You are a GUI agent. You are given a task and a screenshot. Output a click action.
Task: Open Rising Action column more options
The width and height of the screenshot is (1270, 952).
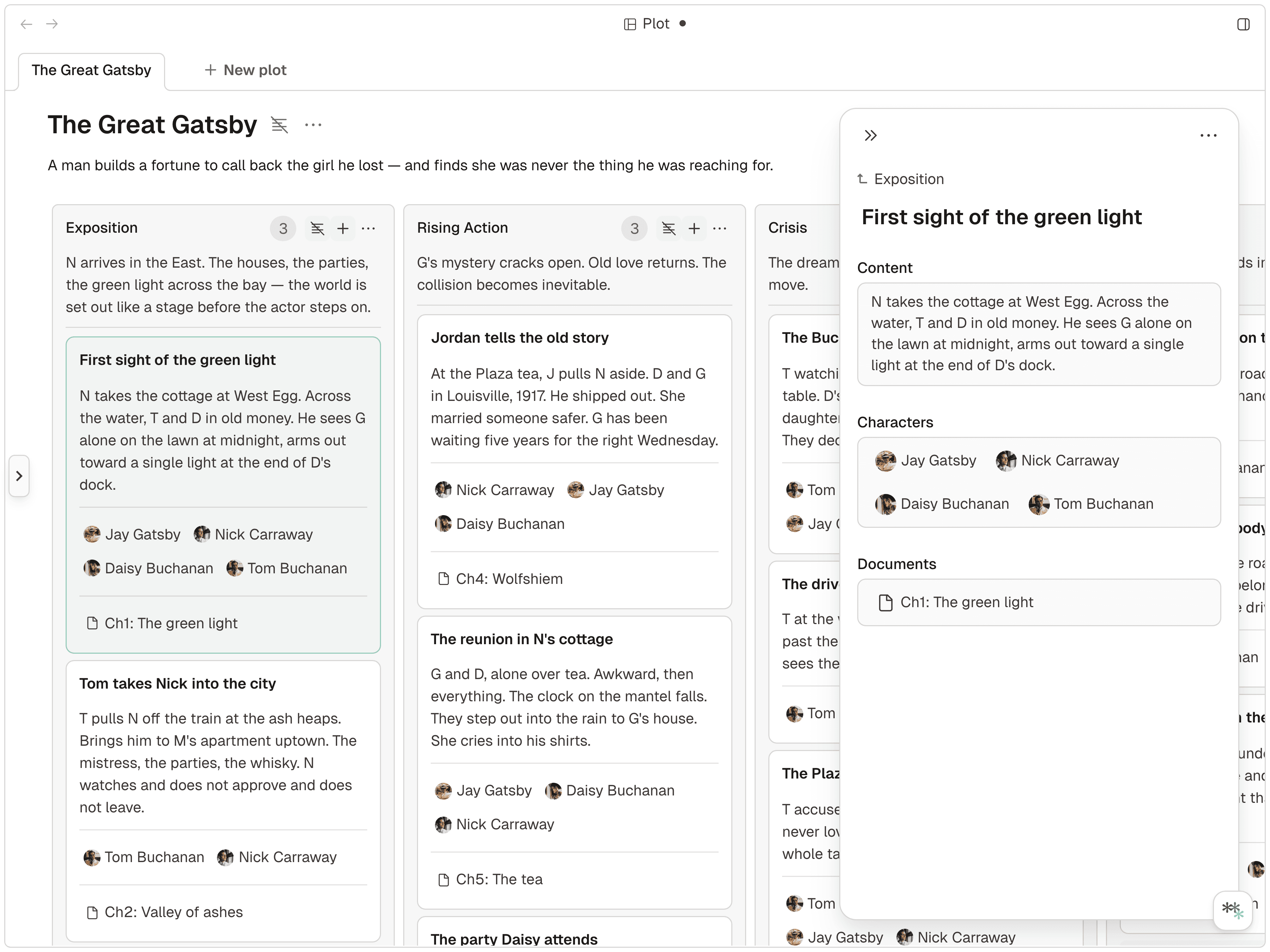[x=719, y=229]
